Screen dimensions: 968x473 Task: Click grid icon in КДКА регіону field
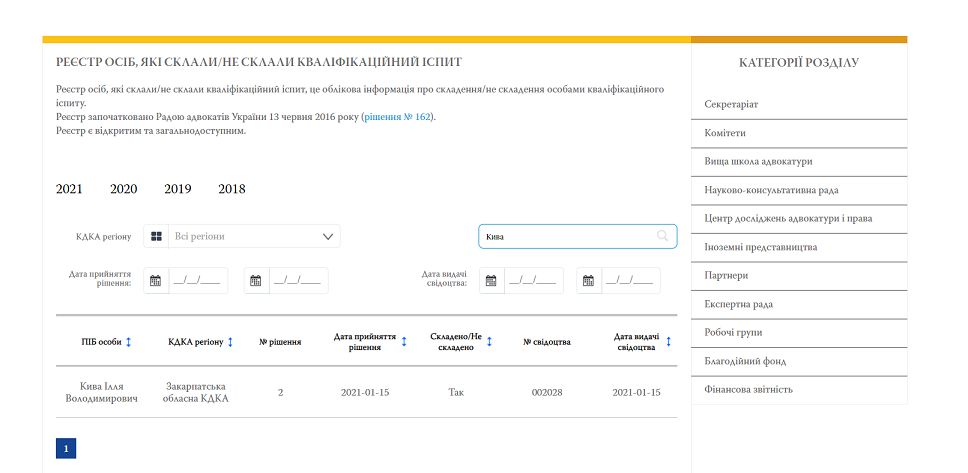click(x=156, y=237)
